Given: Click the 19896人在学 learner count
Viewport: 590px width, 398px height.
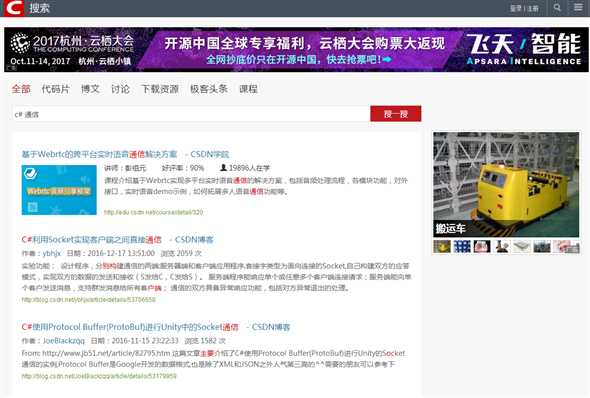Looking at the screenshot, I should [245, 168].
